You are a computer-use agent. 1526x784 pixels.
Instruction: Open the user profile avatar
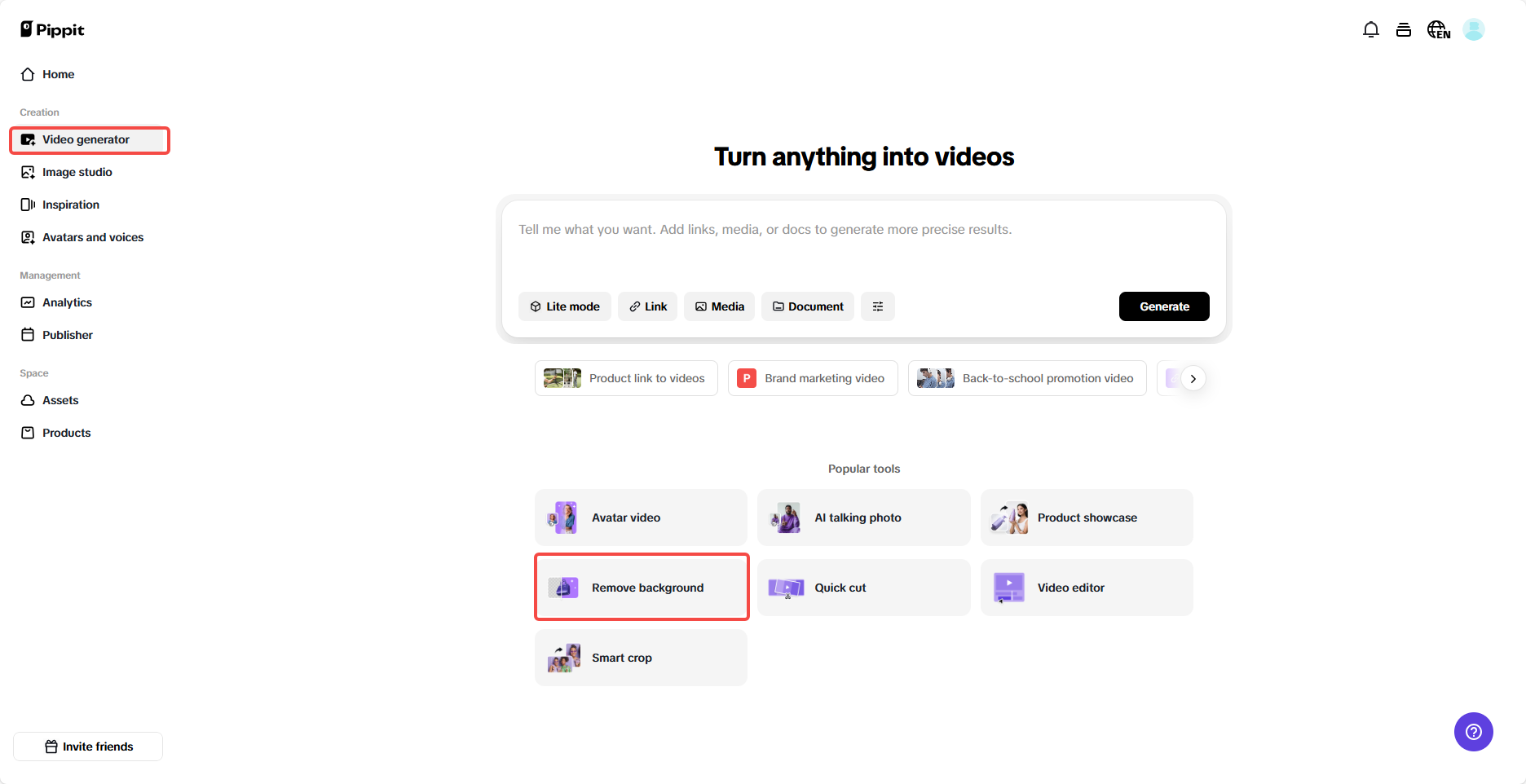point(1474,30)
